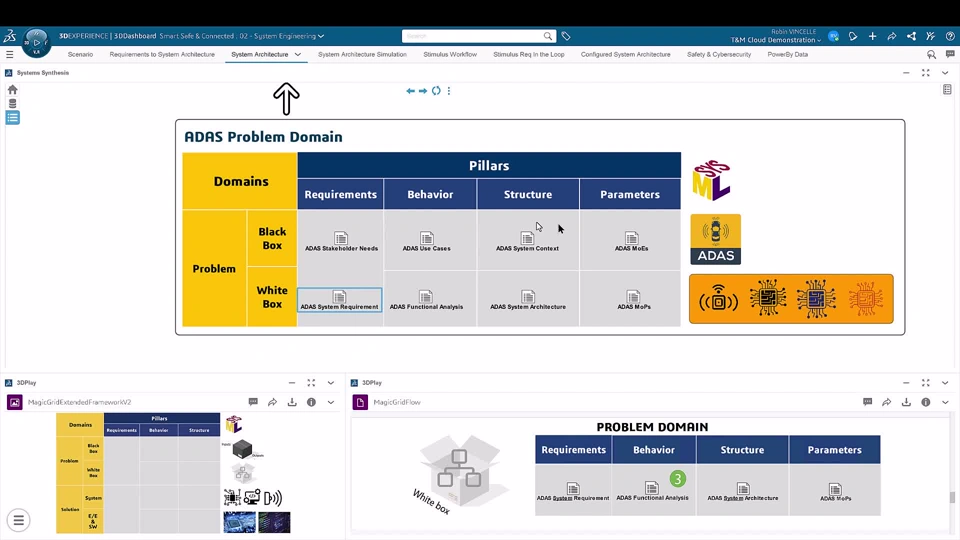Share MagicGridExtendedFrameworkV2 content

click(272, 402)
